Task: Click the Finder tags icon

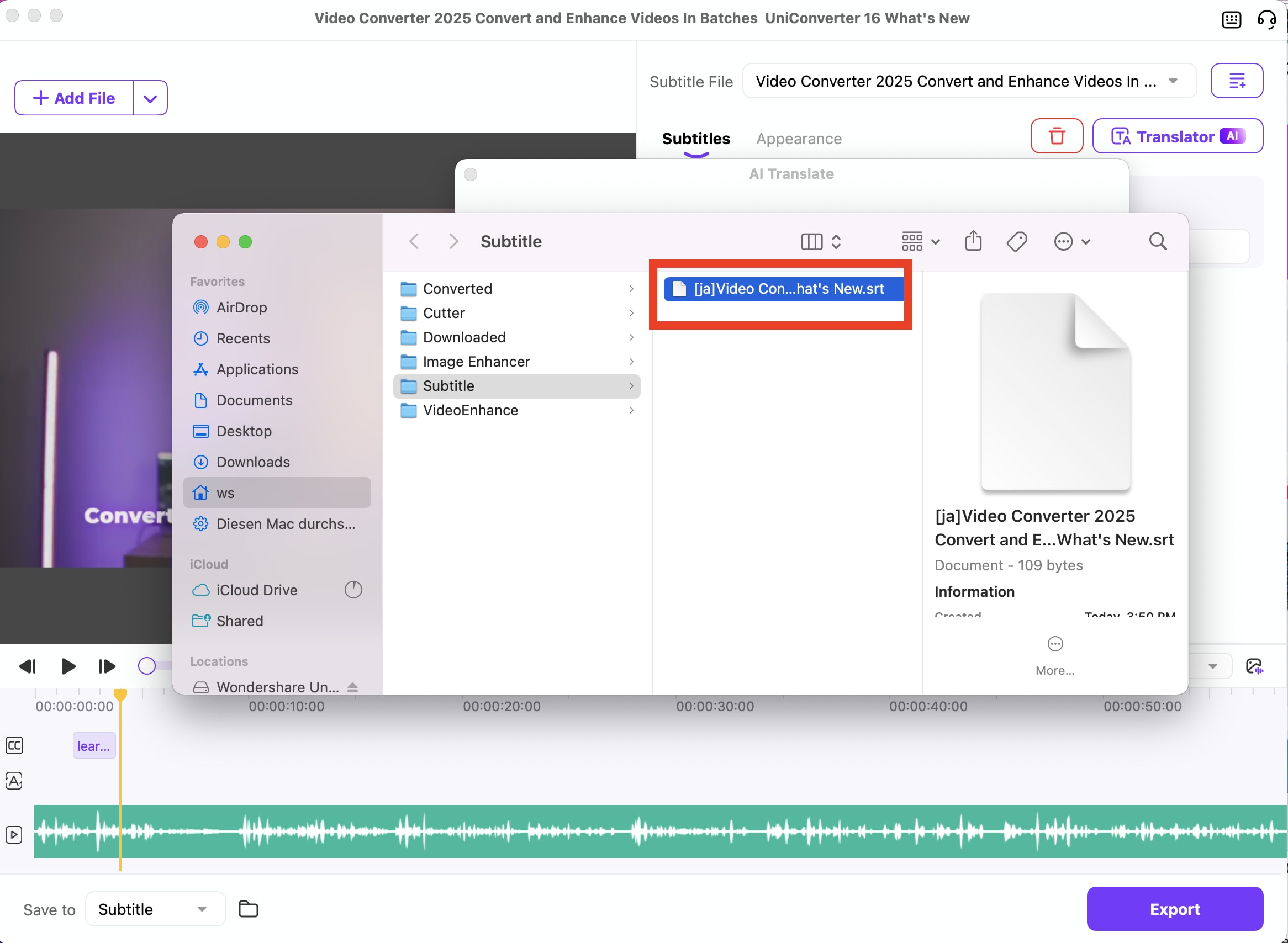Action: [1016, 241]
